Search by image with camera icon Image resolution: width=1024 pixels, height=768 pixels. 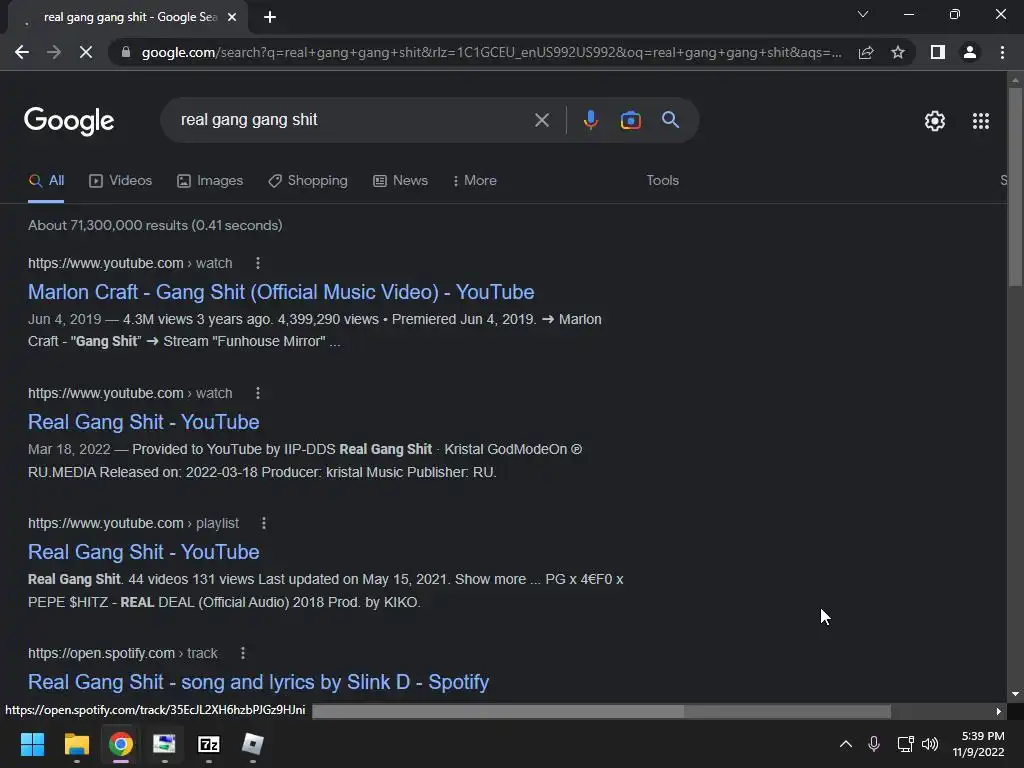[x=630, y=120]
